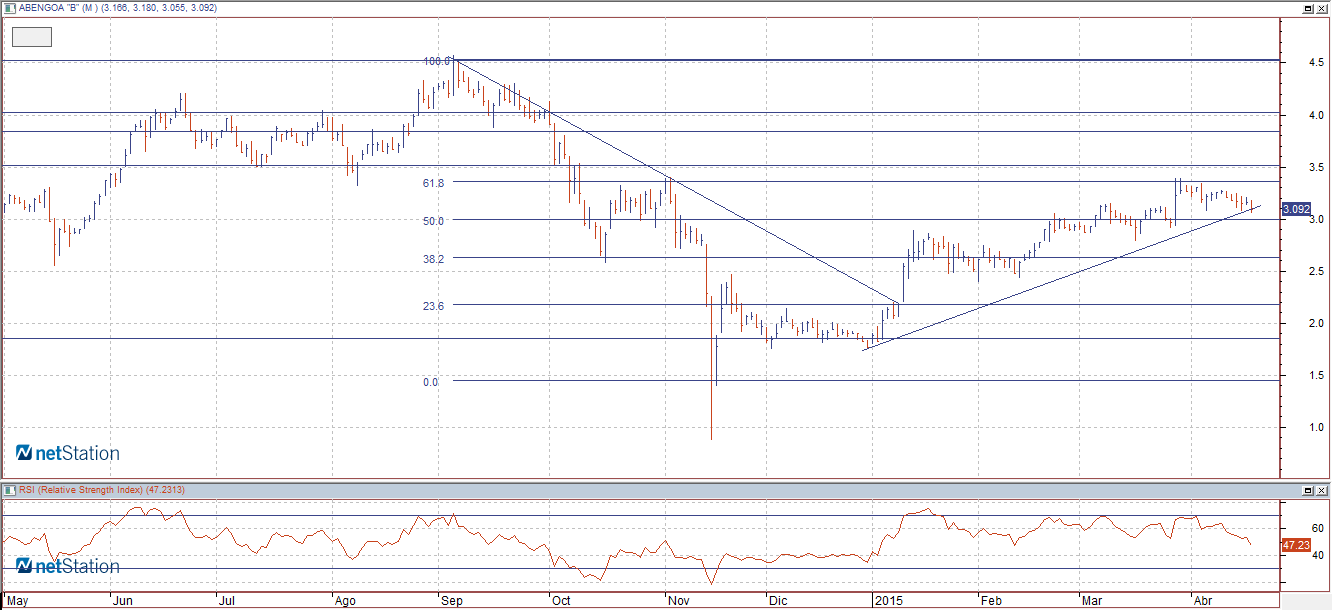1332x610 pixels.
Task: Click the Jun label on time axis
Action: 123,601
